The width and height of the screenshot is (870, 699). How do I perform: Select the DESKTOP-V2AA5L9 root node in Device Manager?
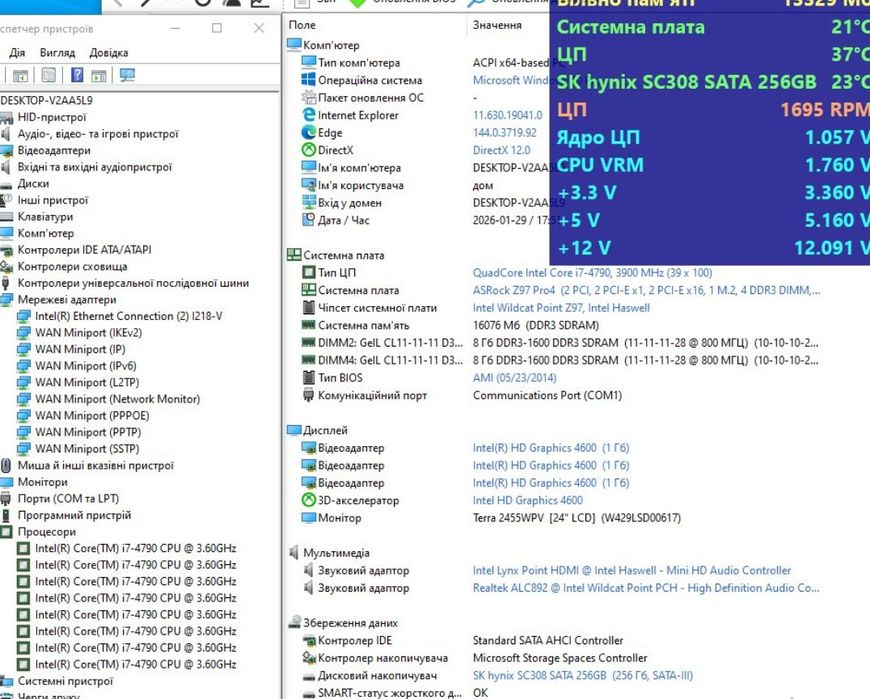pyautogui.click(x=47, y=100)
